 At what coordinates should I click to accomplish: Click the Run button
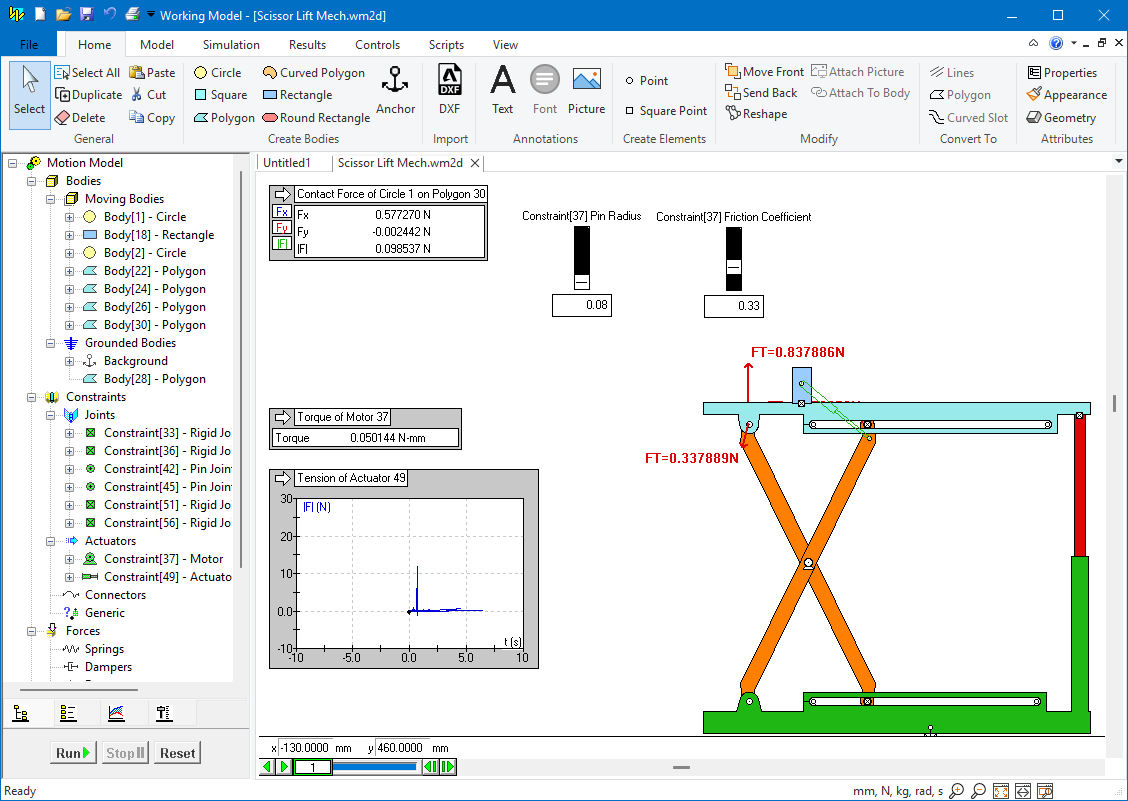[x=72, y=752]
